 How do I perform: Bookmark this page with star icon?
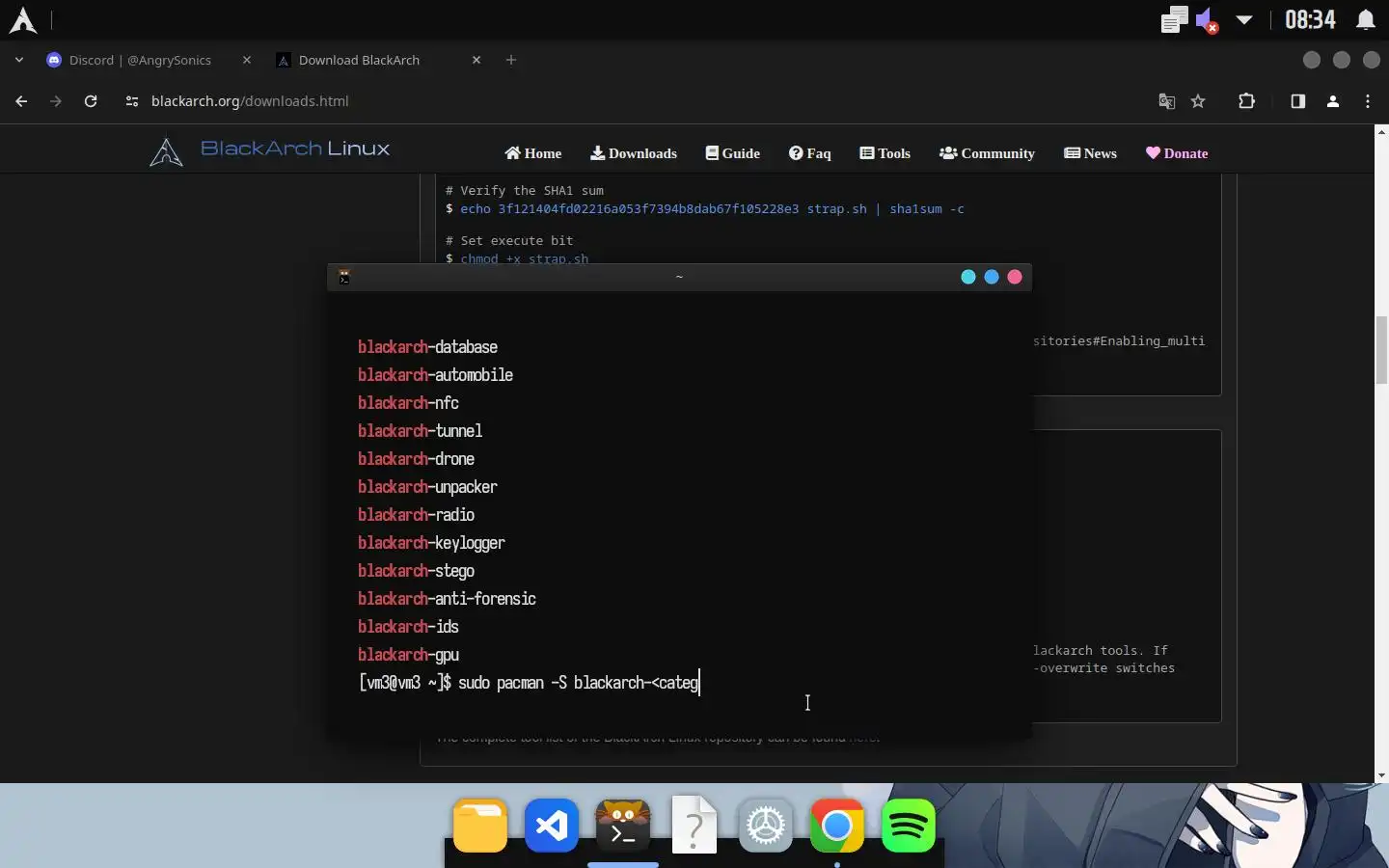1198,101
